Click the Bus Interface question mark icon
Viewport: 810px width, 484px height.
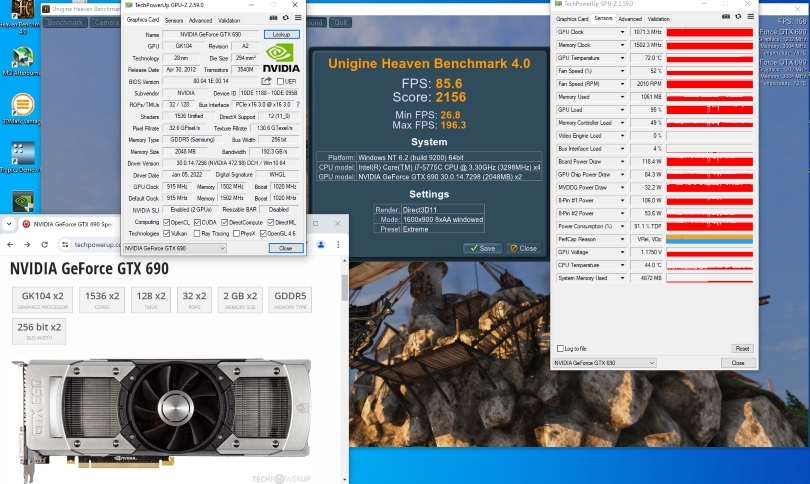(298, 104)
